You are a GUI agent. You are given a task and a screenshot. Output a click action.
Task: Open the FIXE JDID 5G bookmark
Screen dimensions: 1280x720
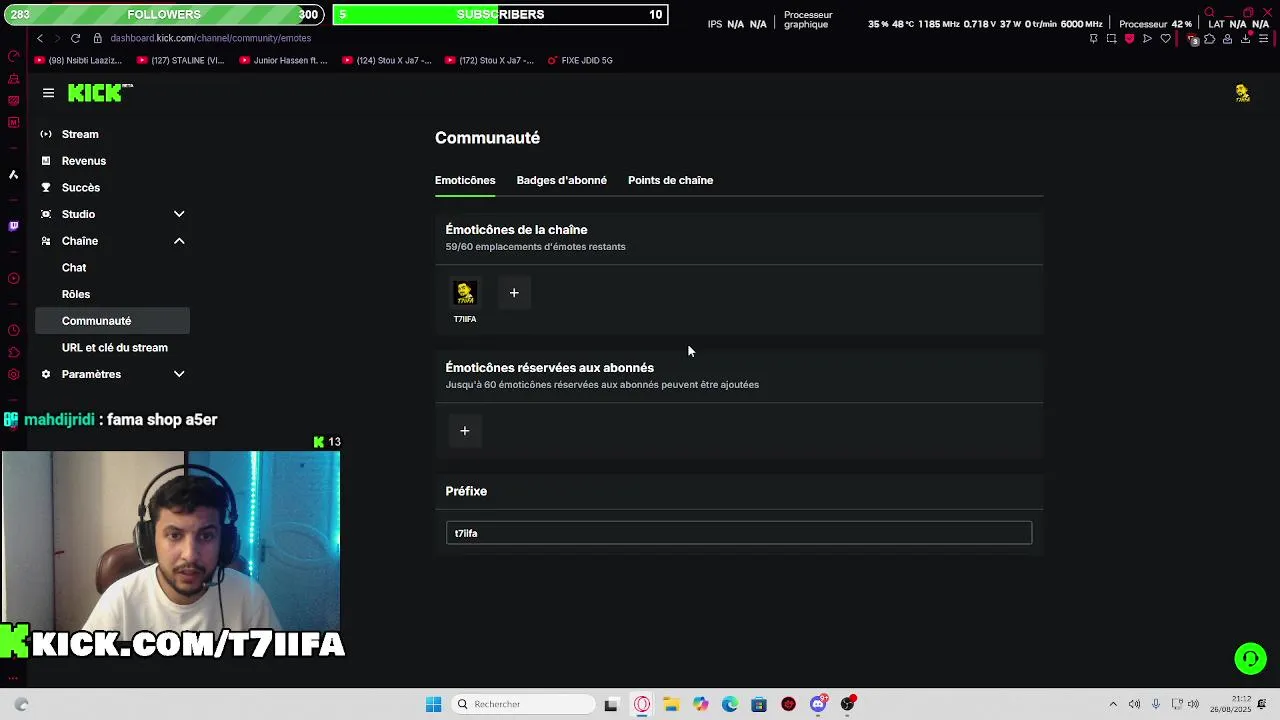pyautogui.click(x=579, y=60)
